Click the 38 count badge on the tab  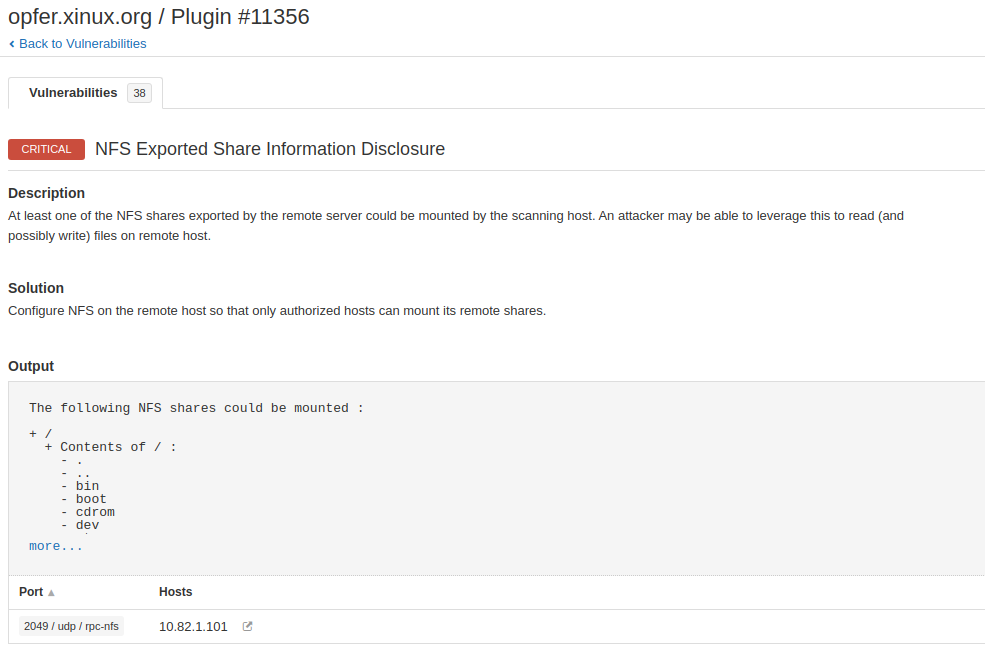[139, 93]
